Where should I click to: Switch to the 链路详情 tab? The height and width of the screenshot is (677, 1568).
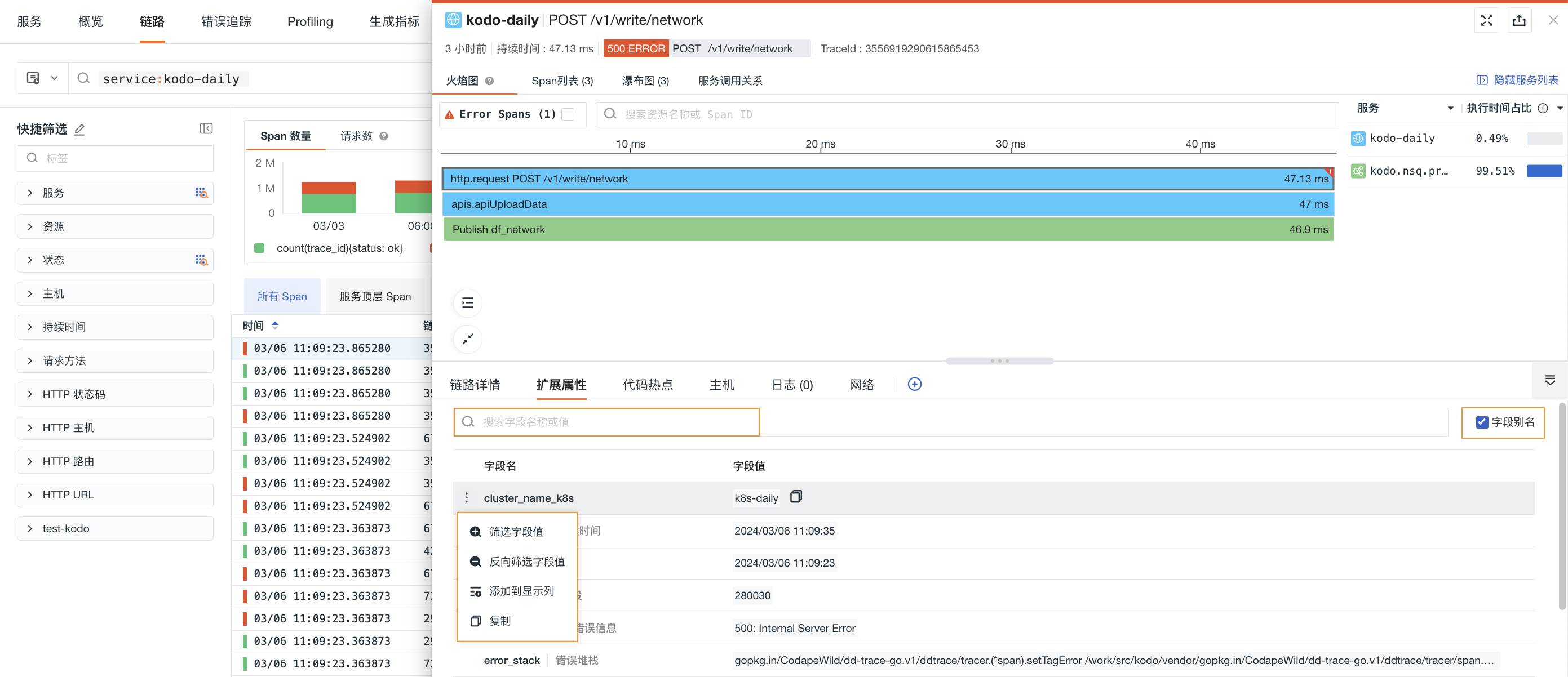(x=475, y=385)
